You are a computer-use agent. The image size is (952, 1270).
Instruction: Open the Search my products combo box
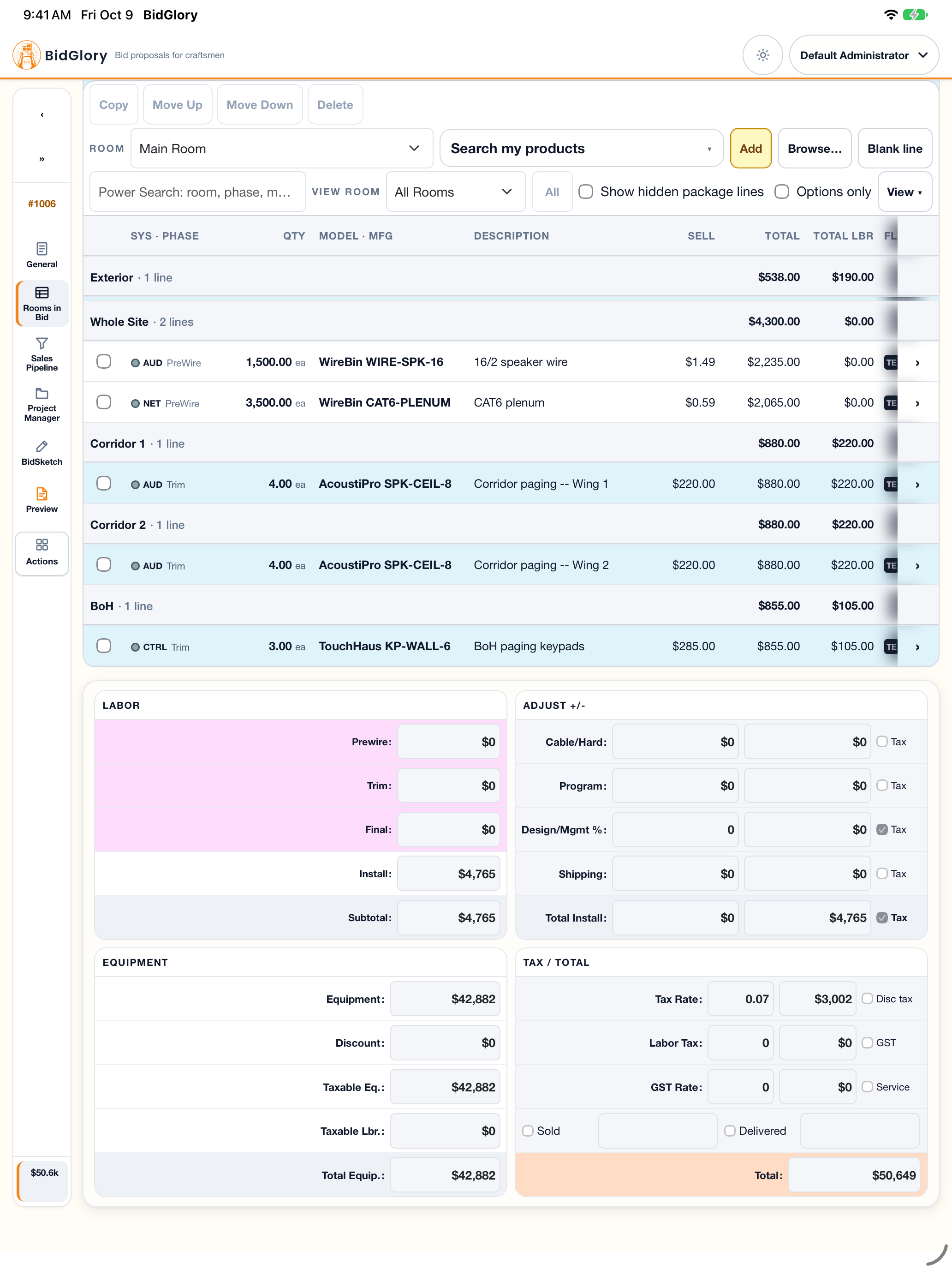pos(581,149)
